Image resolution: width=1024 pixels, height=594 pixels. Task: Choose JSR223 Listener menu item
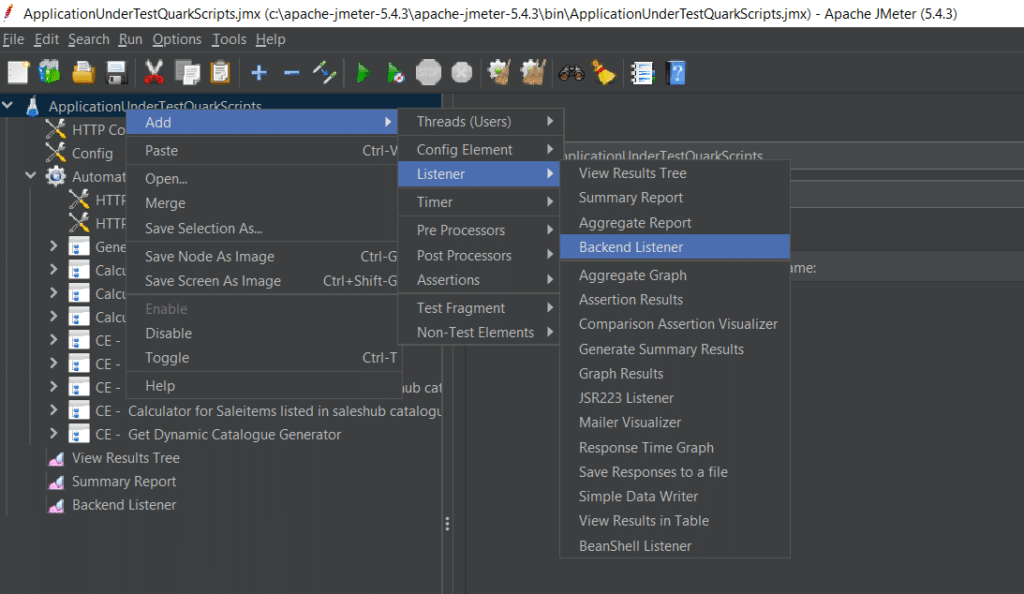pyautogui.click(x=675, y=398)
